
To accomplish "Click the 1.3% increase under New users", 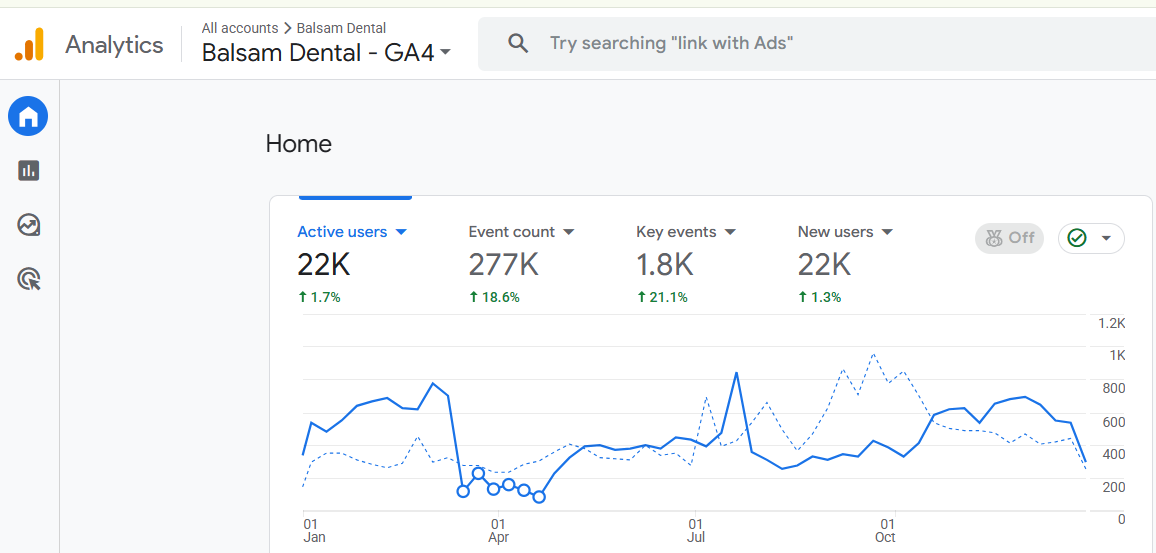I will (819, 298).
